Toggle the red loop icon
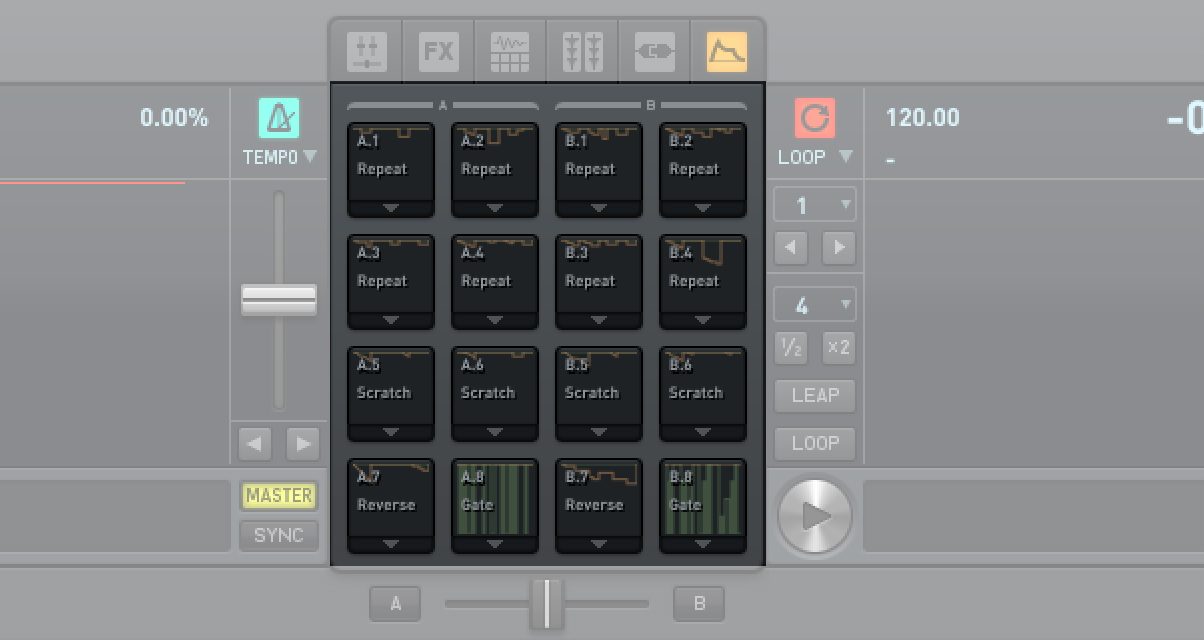The height and width of the screenshot is (640, 1204). (815, 118)
